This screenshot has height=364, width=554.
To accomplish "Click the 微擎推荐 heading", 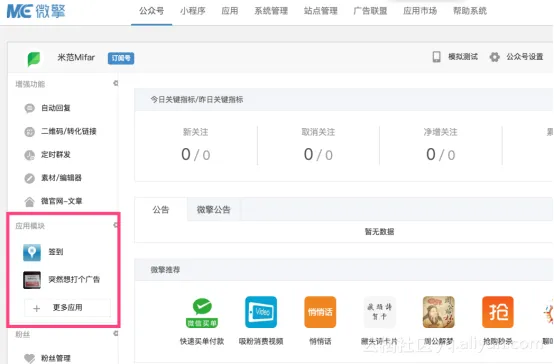I will click(165, 270).
